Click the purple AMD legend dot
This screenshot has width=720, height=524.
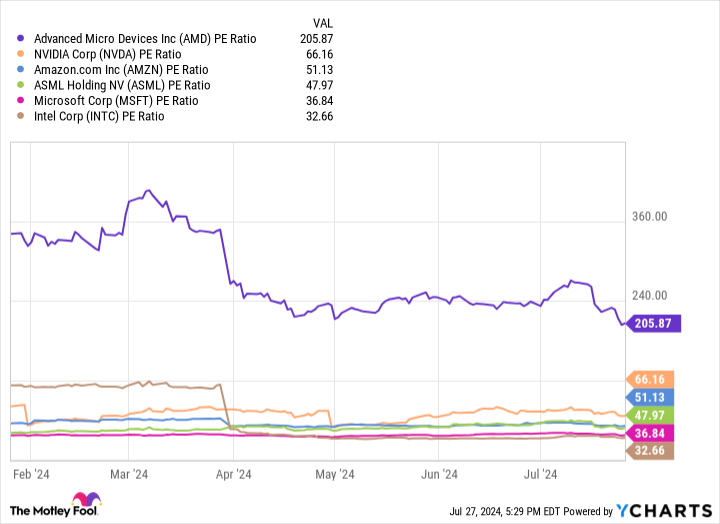pos(20,39)
